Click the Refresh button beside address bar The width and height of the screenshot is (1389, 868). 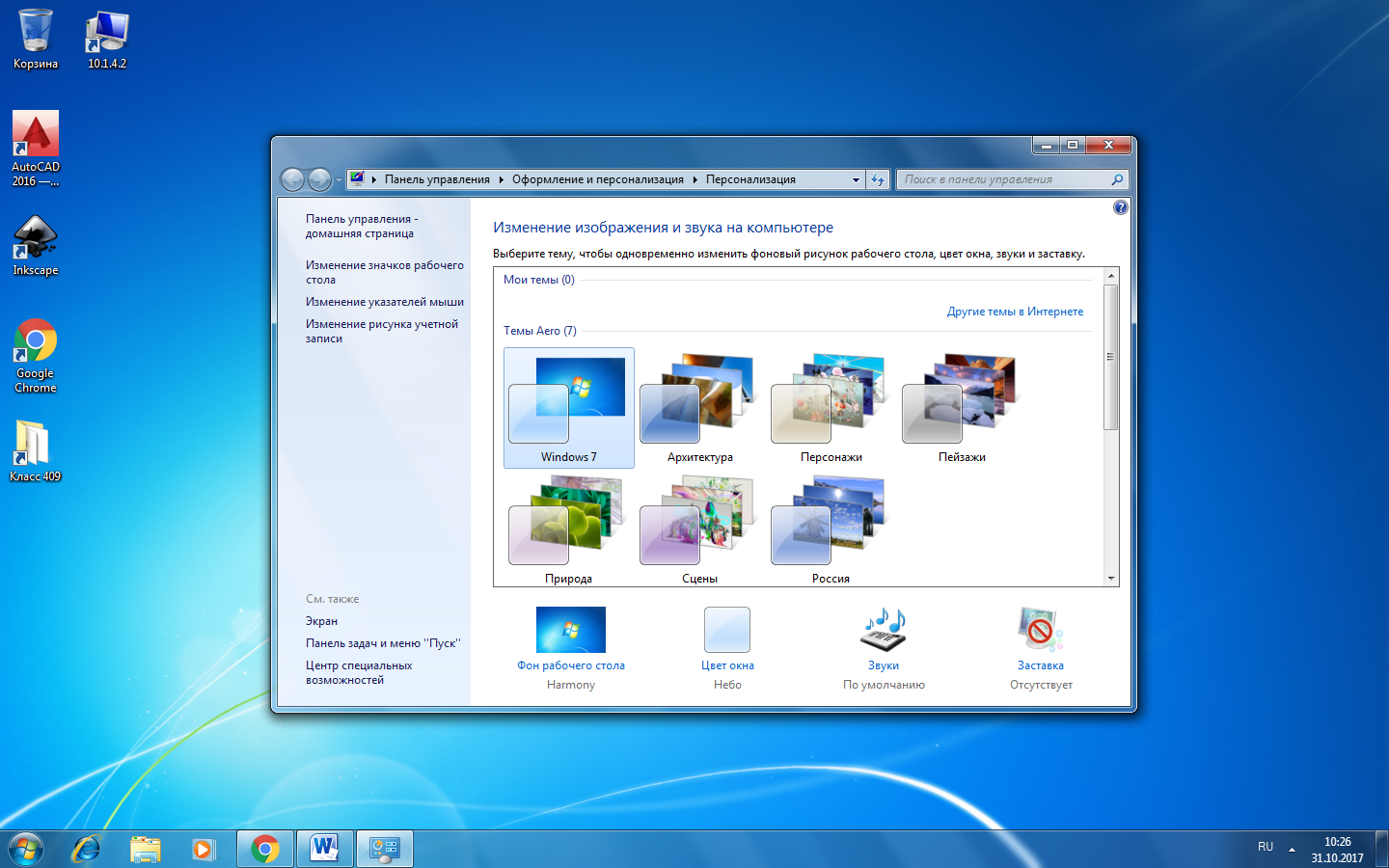click(x=877, y=179)
